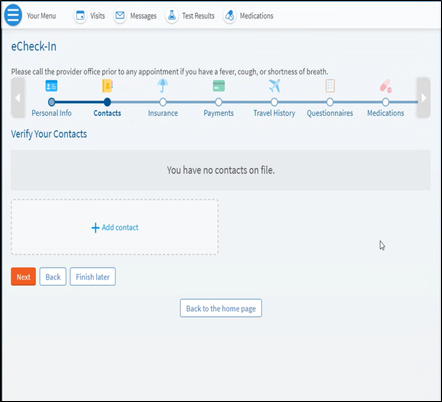The width and height of the screenshot is (442, 402).
Task: Click the Questionnaires clipboard icon
Action: click(330, 86)
